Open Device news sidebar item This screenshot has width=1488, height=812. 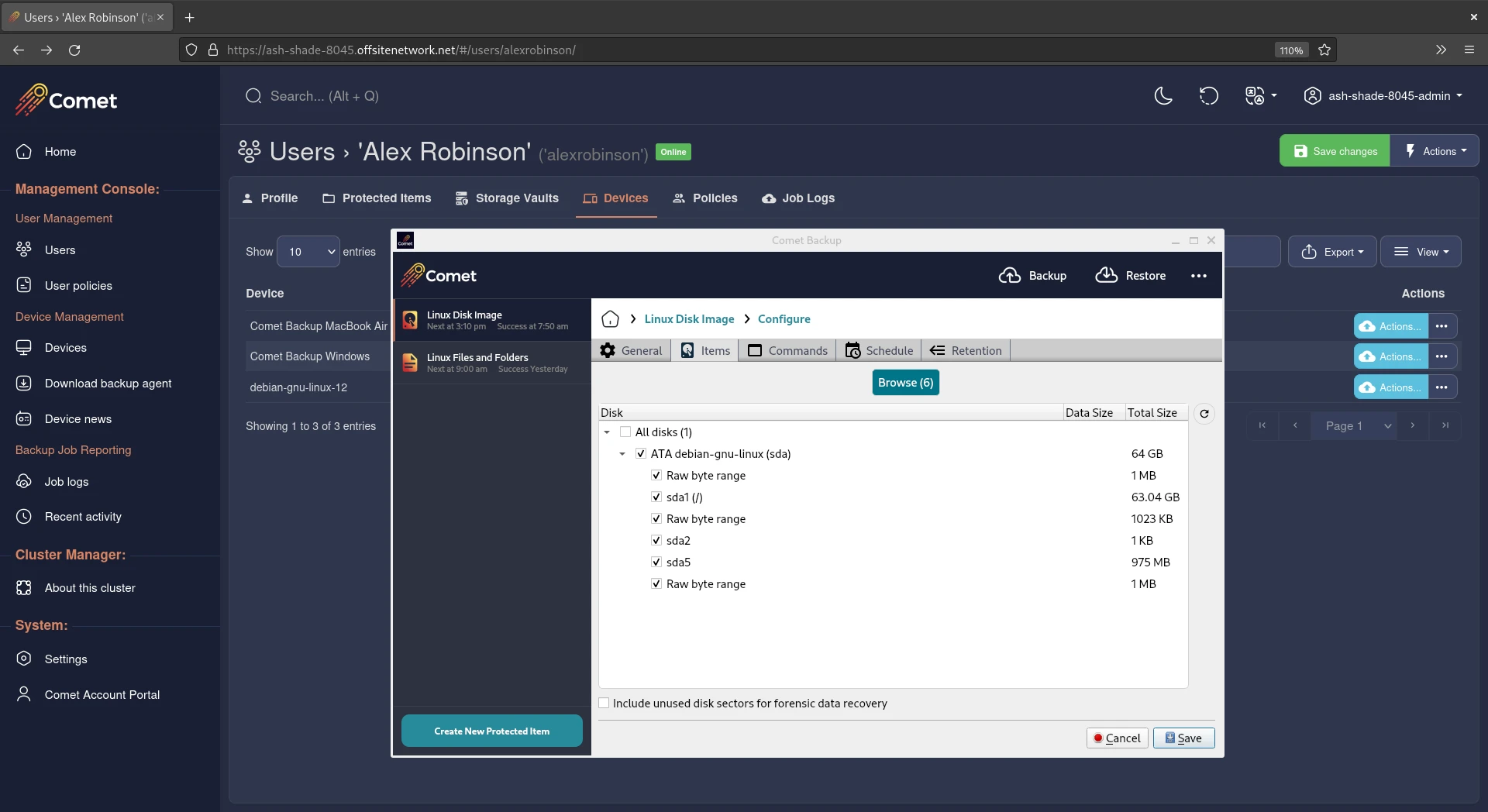(77, 419)
